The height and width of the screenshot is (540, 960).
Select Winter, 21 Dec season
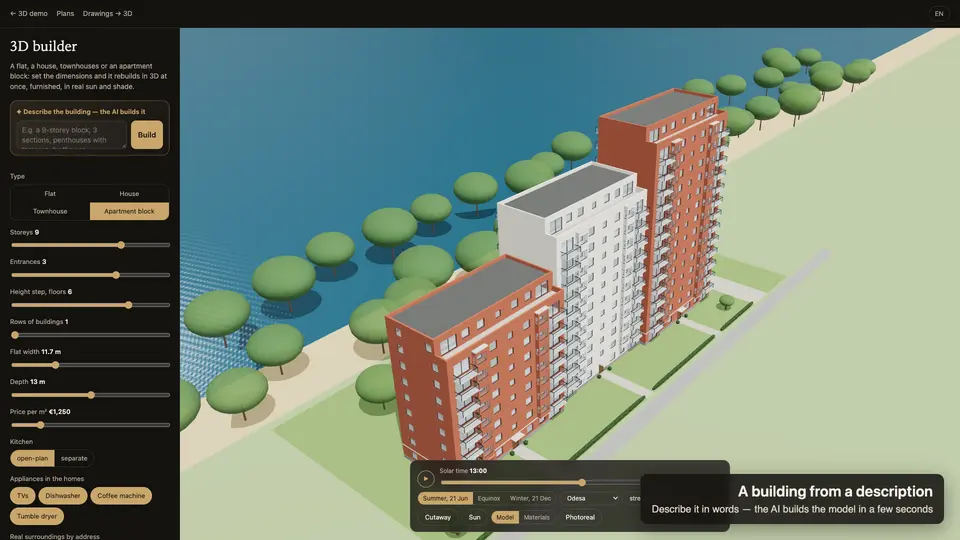[x=530, y=498]
